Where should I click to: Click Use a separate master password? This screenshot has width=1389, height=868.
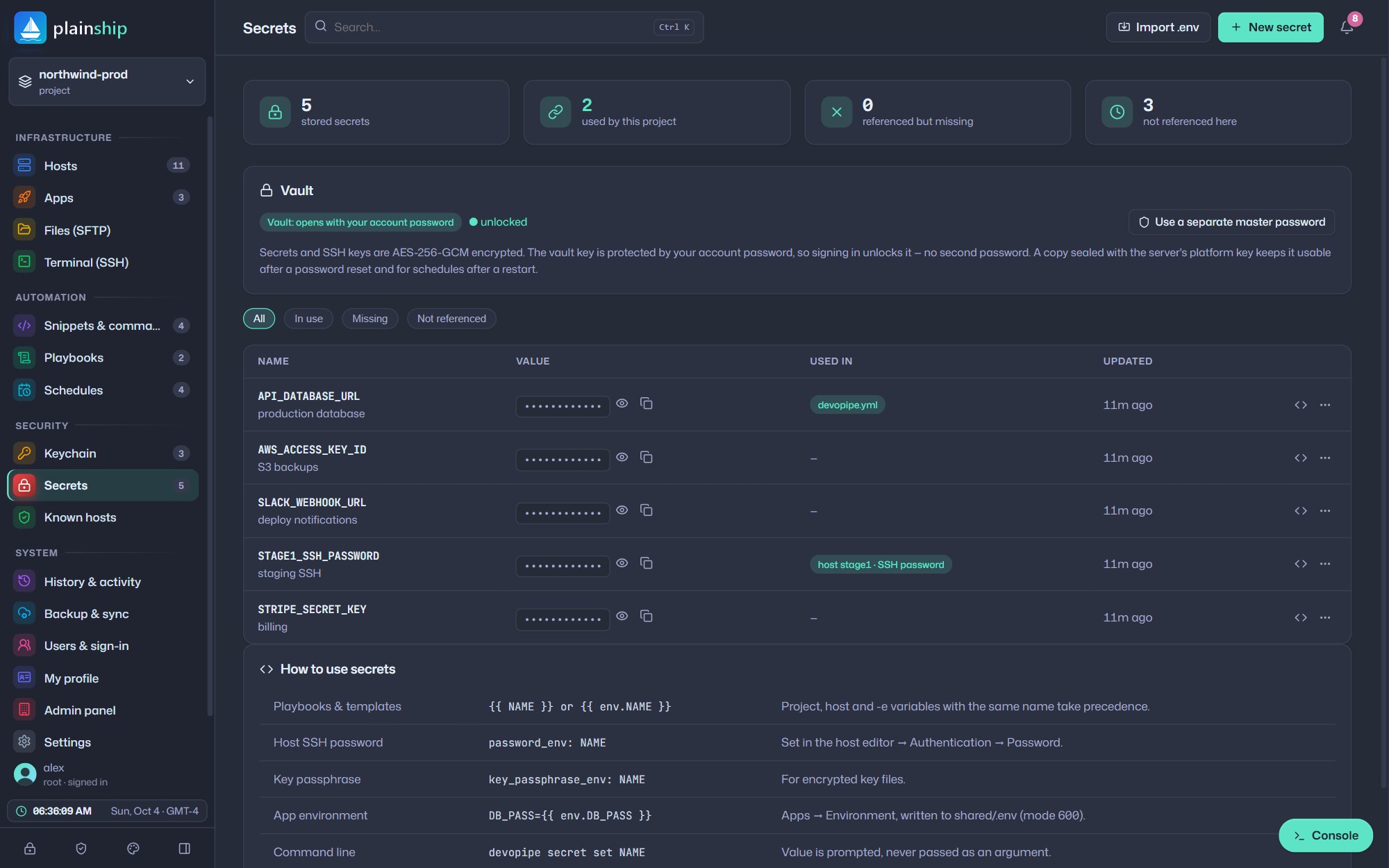[x=1231, y=222]
